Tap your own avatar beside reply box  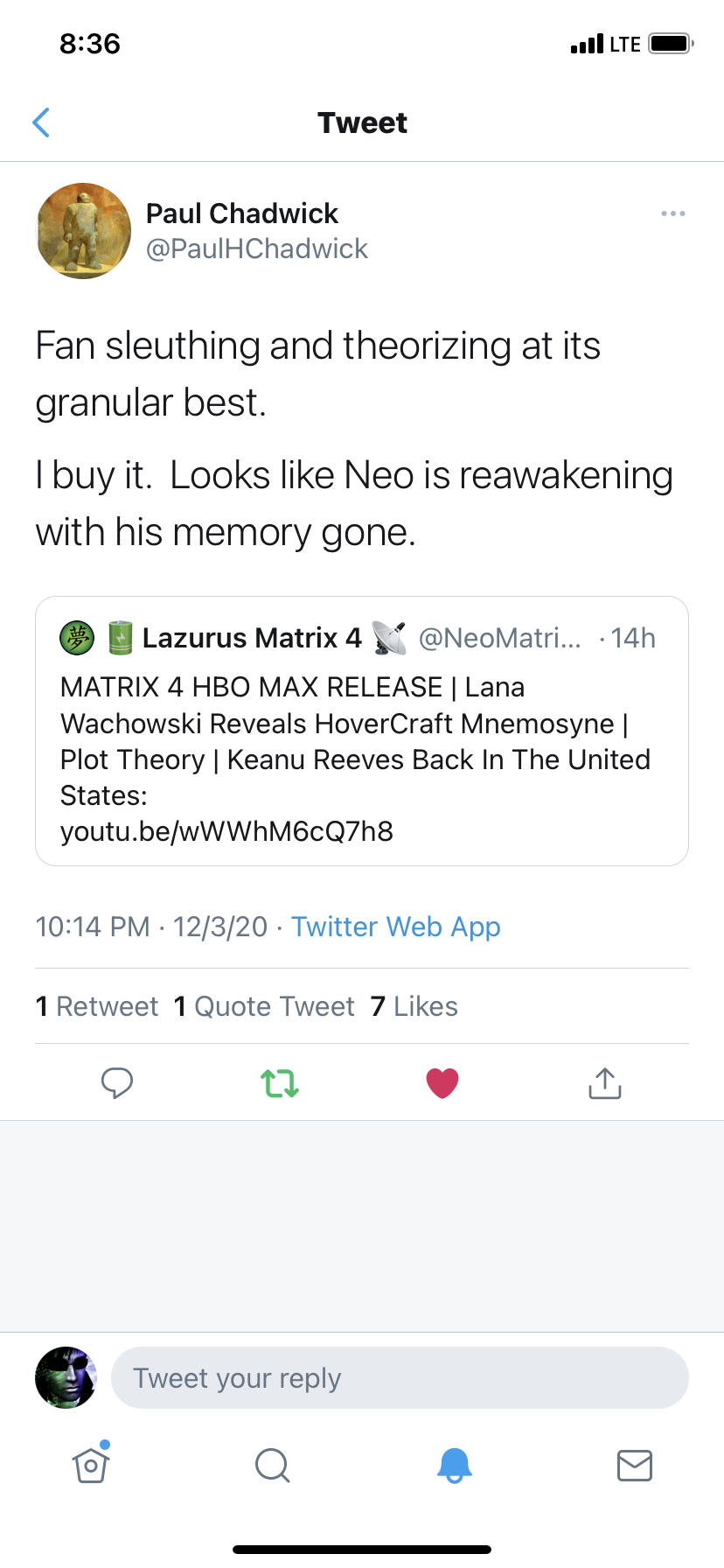(x=66, y=1378)
